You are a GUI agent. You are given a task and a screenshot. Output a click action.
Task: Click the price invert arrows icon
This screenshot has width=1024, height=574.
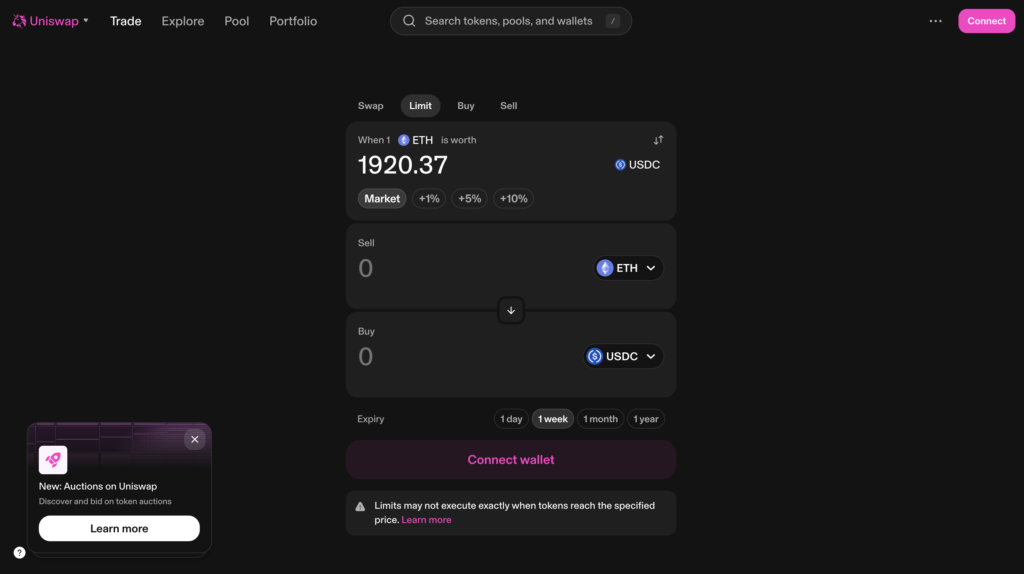[658, 140]
